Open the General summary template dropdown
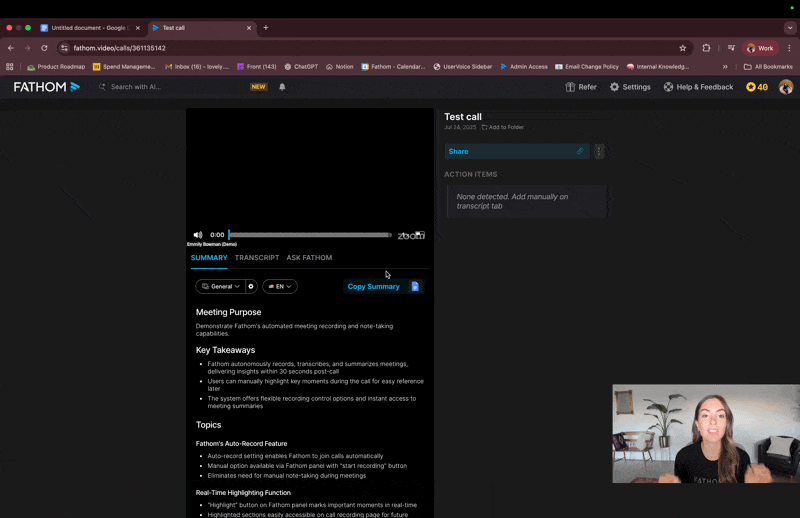 coord(220,286)
